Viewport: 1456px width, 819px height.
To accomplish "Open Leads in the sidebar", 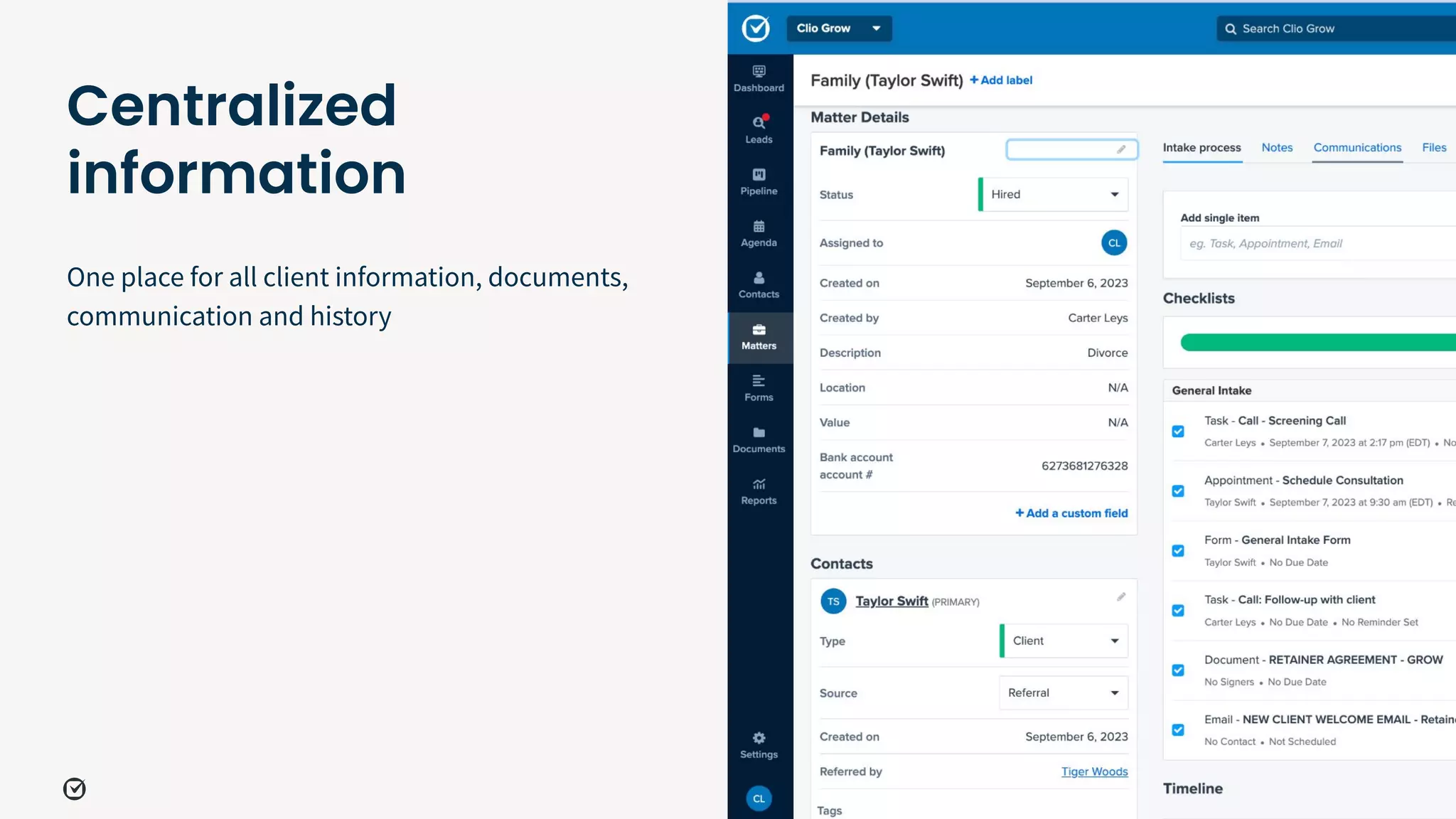I will coord(759,130).
